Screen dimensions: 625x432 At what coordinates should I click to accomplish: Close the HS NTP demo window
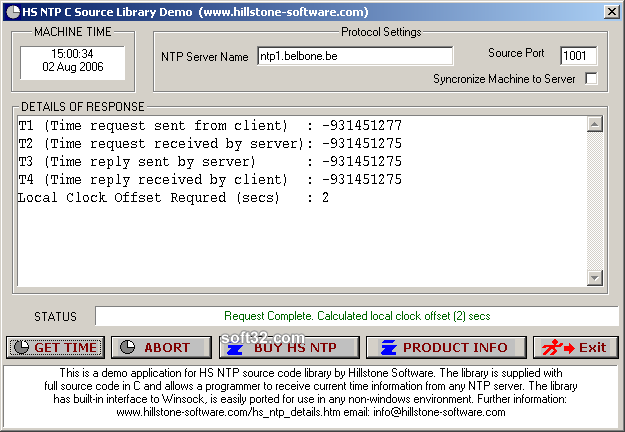611,12
